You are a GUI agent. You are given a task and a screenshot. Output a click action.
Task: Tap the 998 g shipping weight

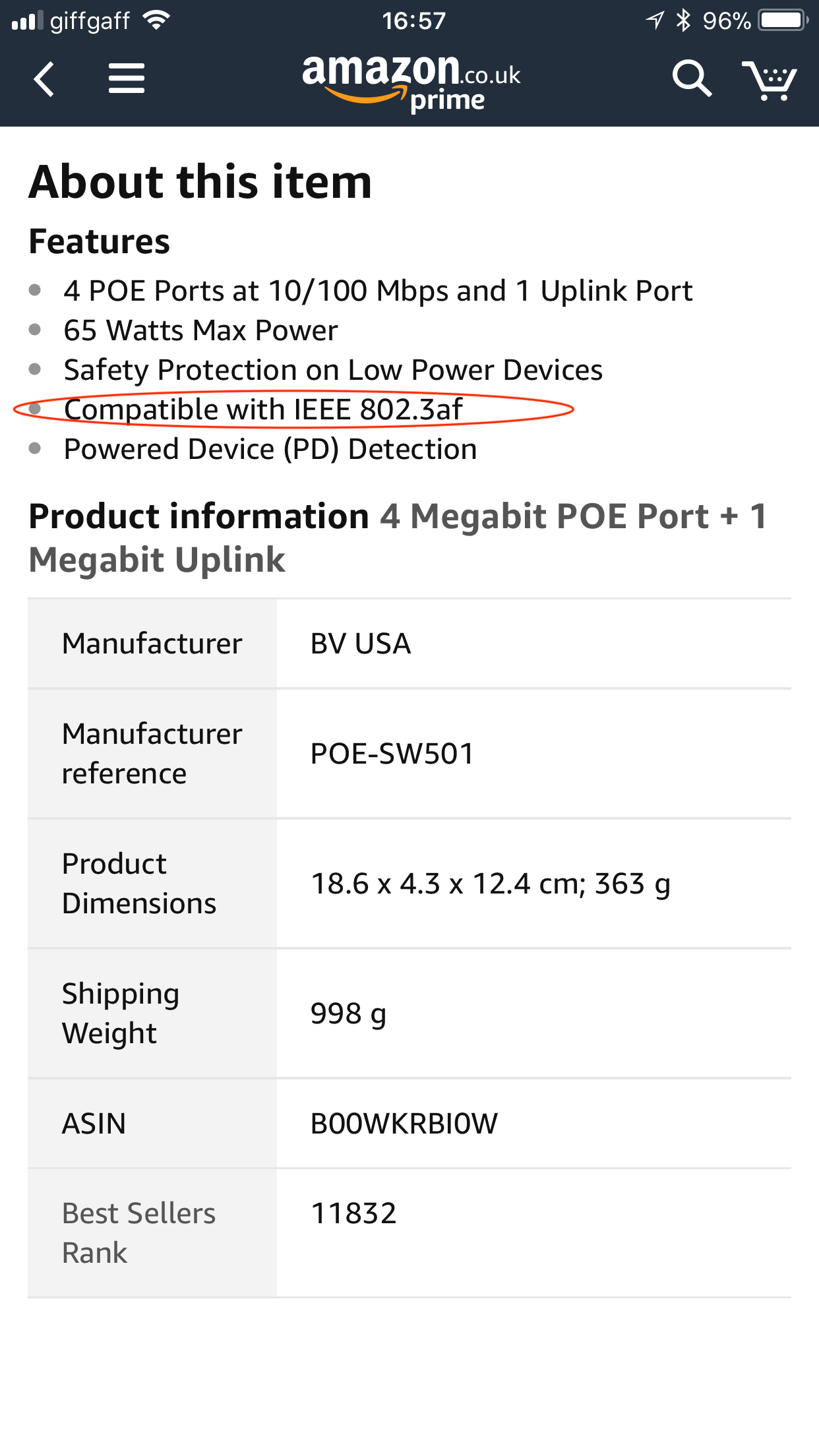(348, 1014)
